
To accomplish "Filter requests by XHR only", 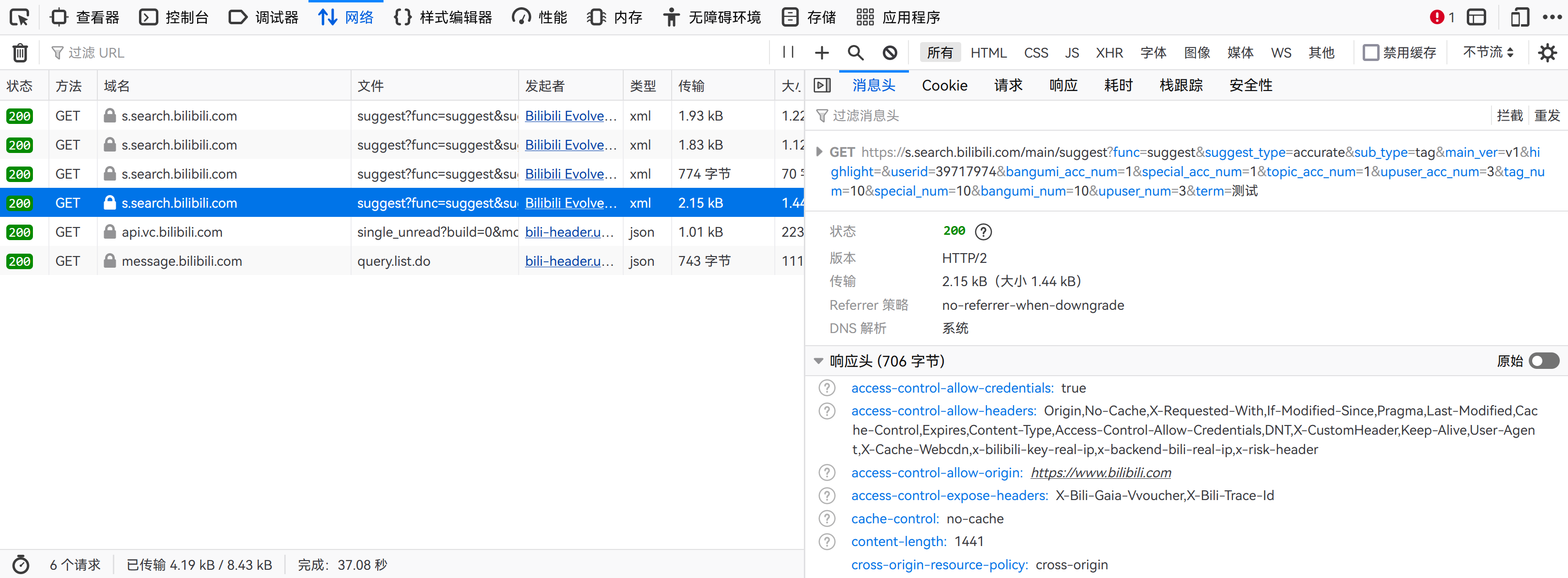I will [1109, 52].
